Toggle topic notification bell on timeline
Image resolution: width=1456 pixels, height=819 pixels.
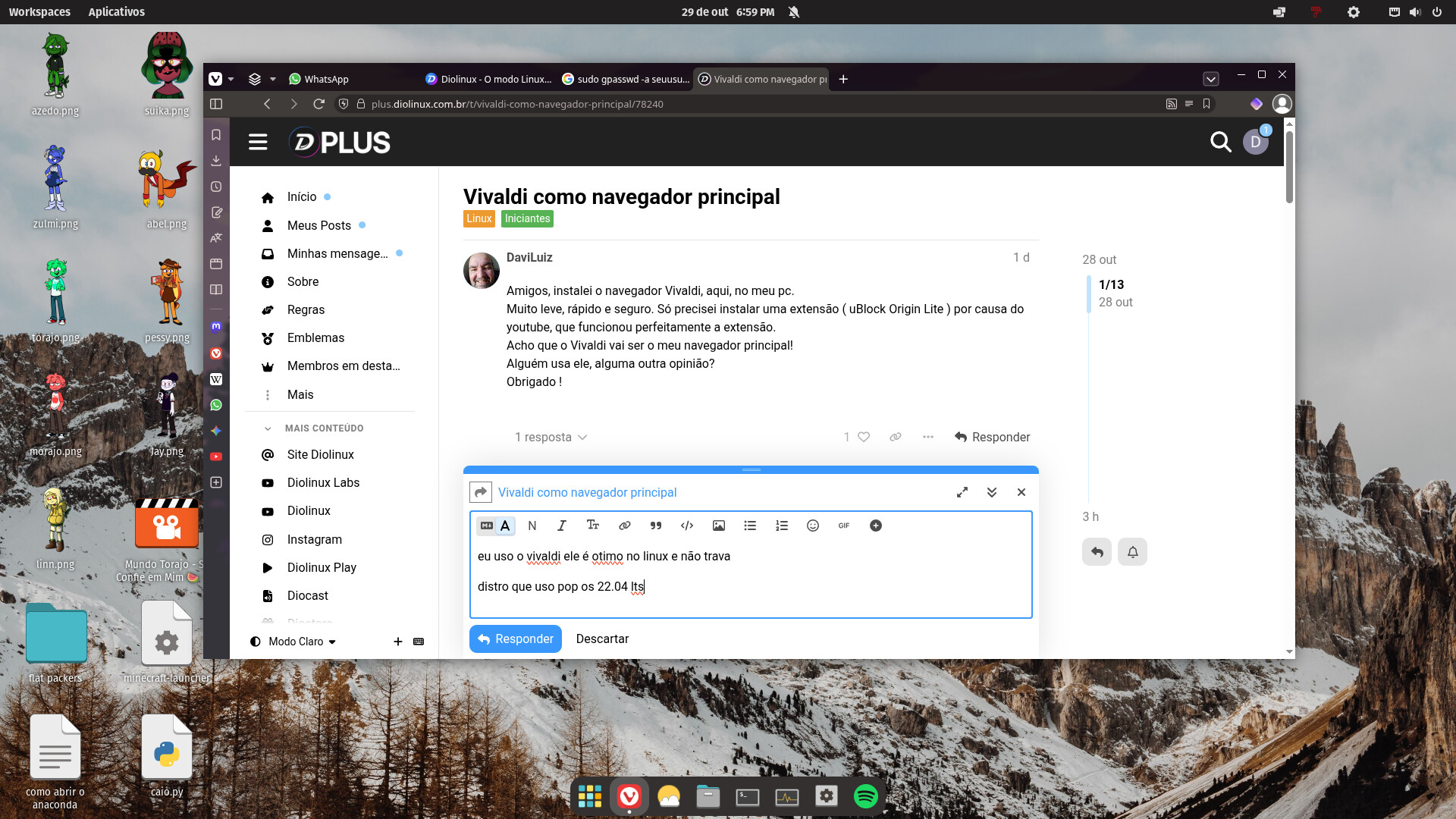pyautogui.click(x=1132, y=552)
